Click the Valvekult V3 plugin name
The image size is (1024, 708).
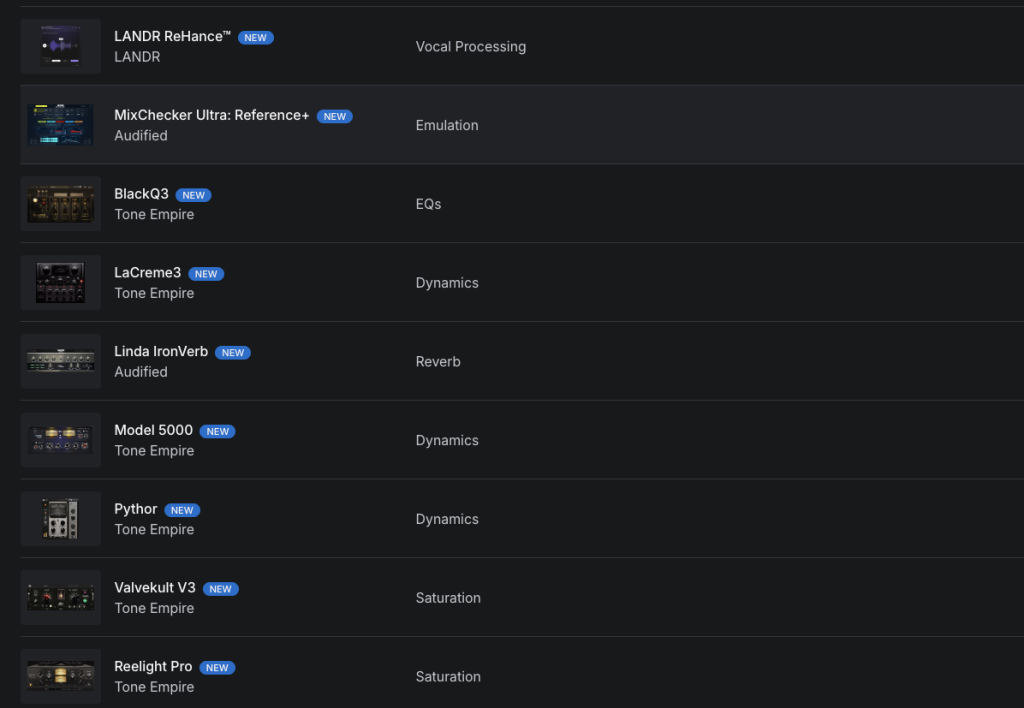154,588
